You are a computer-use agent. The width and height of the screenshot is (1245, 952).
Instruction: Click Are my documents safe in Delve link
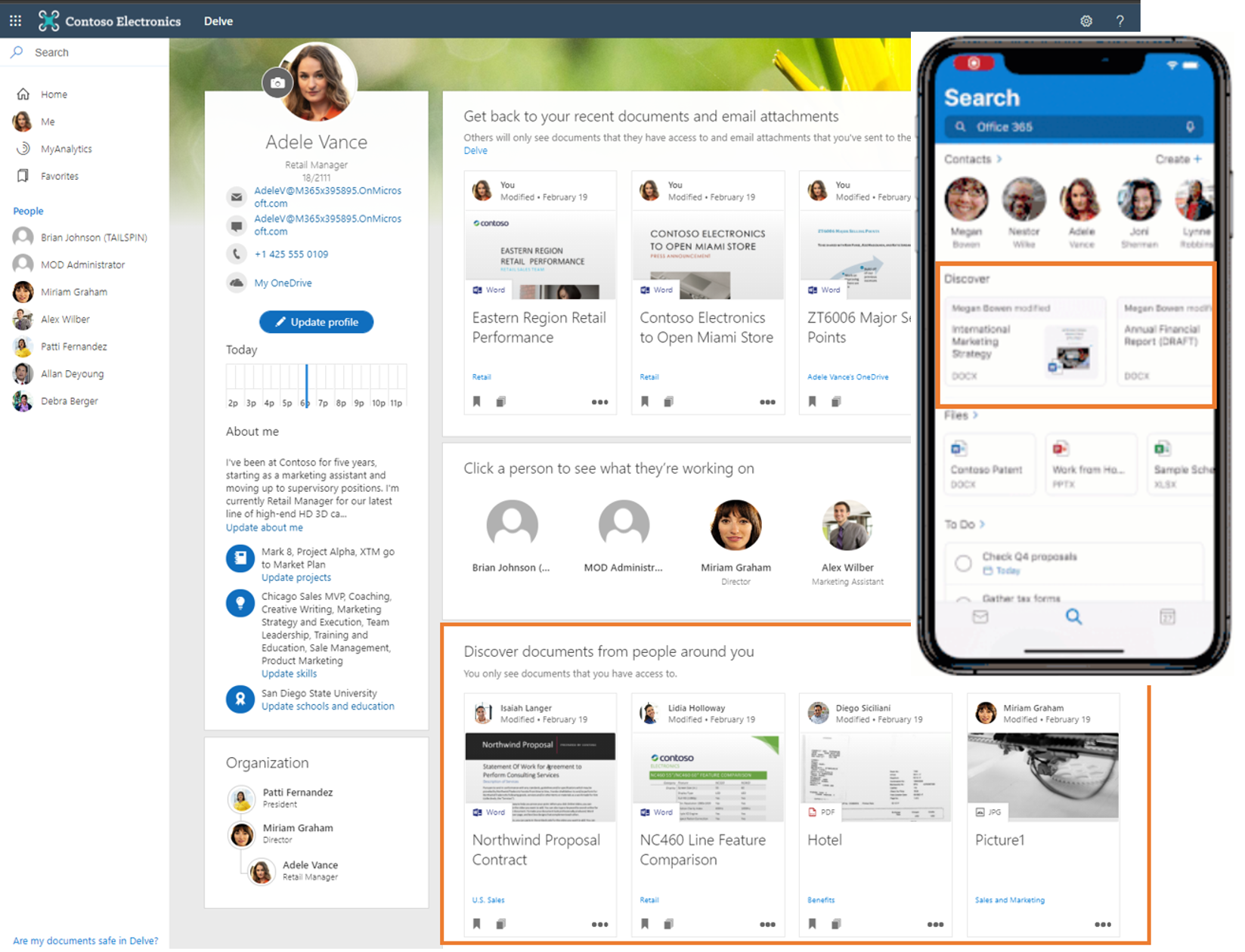click(85, 941)
